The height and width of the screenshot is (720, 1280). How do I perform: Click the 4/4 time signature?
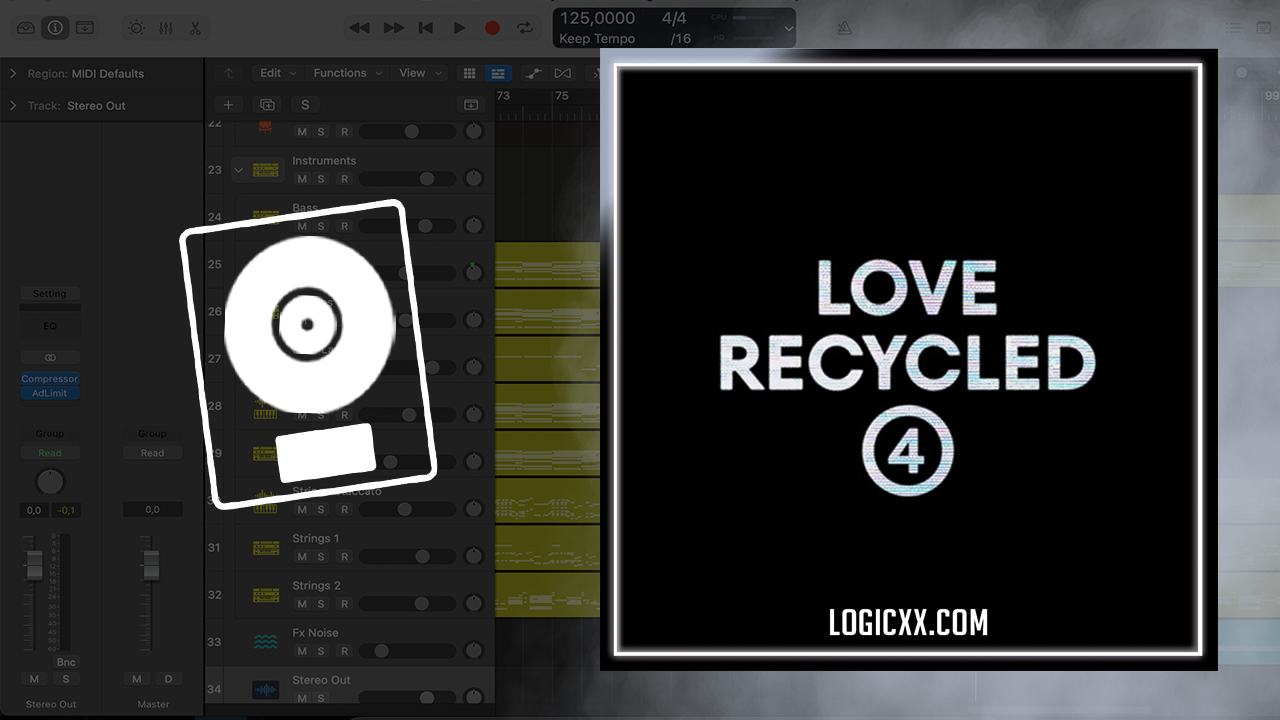(674, 19)
